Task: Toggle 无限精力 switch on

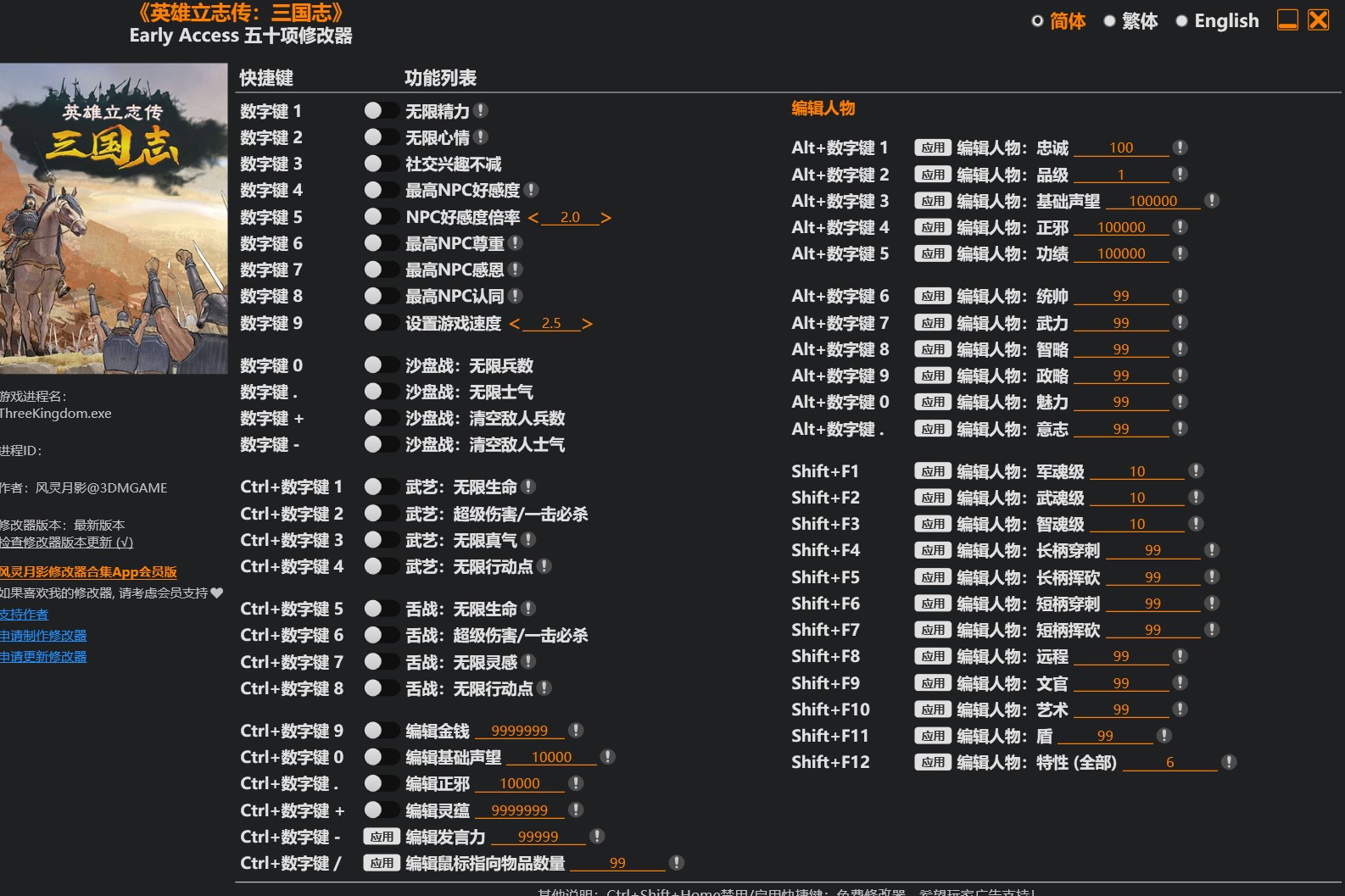Action: click(x=381, y=110)
